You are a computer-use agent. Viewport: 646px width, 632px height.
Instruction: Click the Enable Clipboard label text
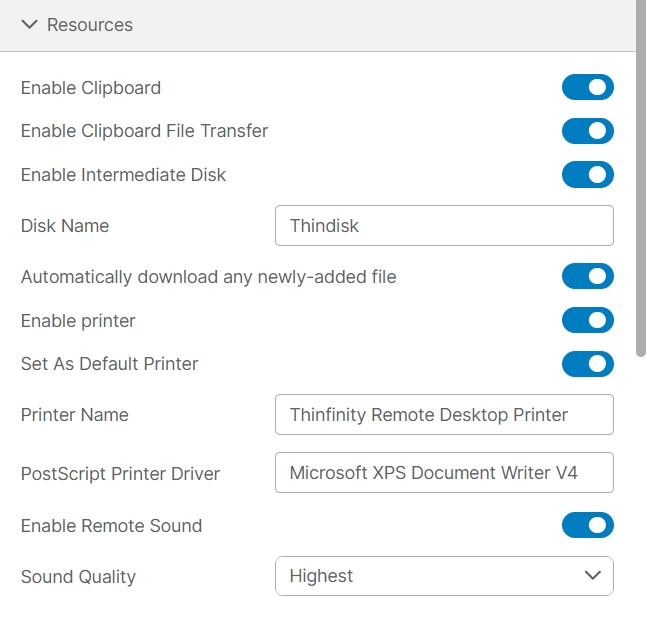pyautogui.click(x=91, y=88)
